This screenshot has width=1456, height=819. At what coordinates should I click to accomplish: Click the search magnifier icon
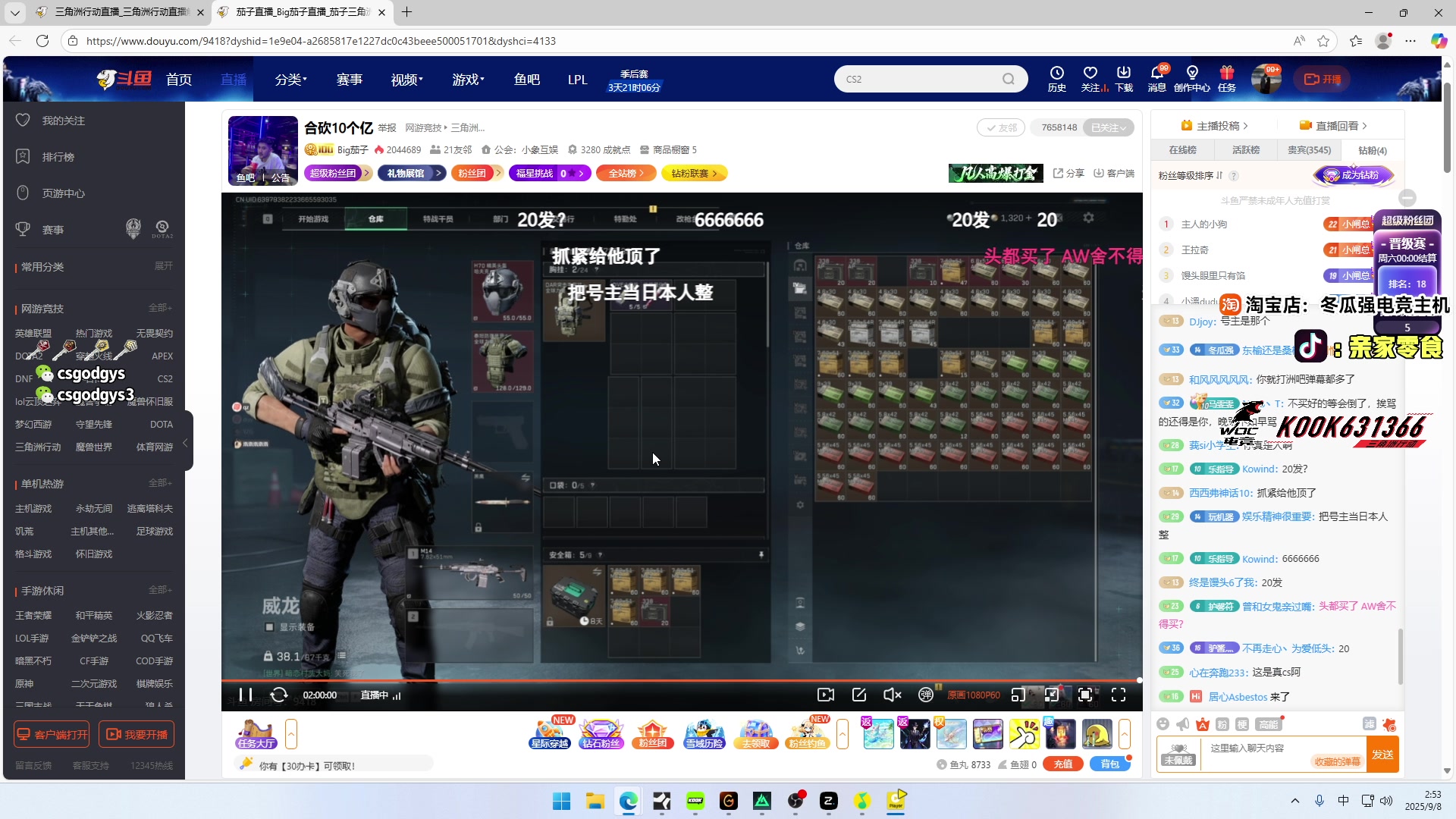click(x=1008, y=79)
